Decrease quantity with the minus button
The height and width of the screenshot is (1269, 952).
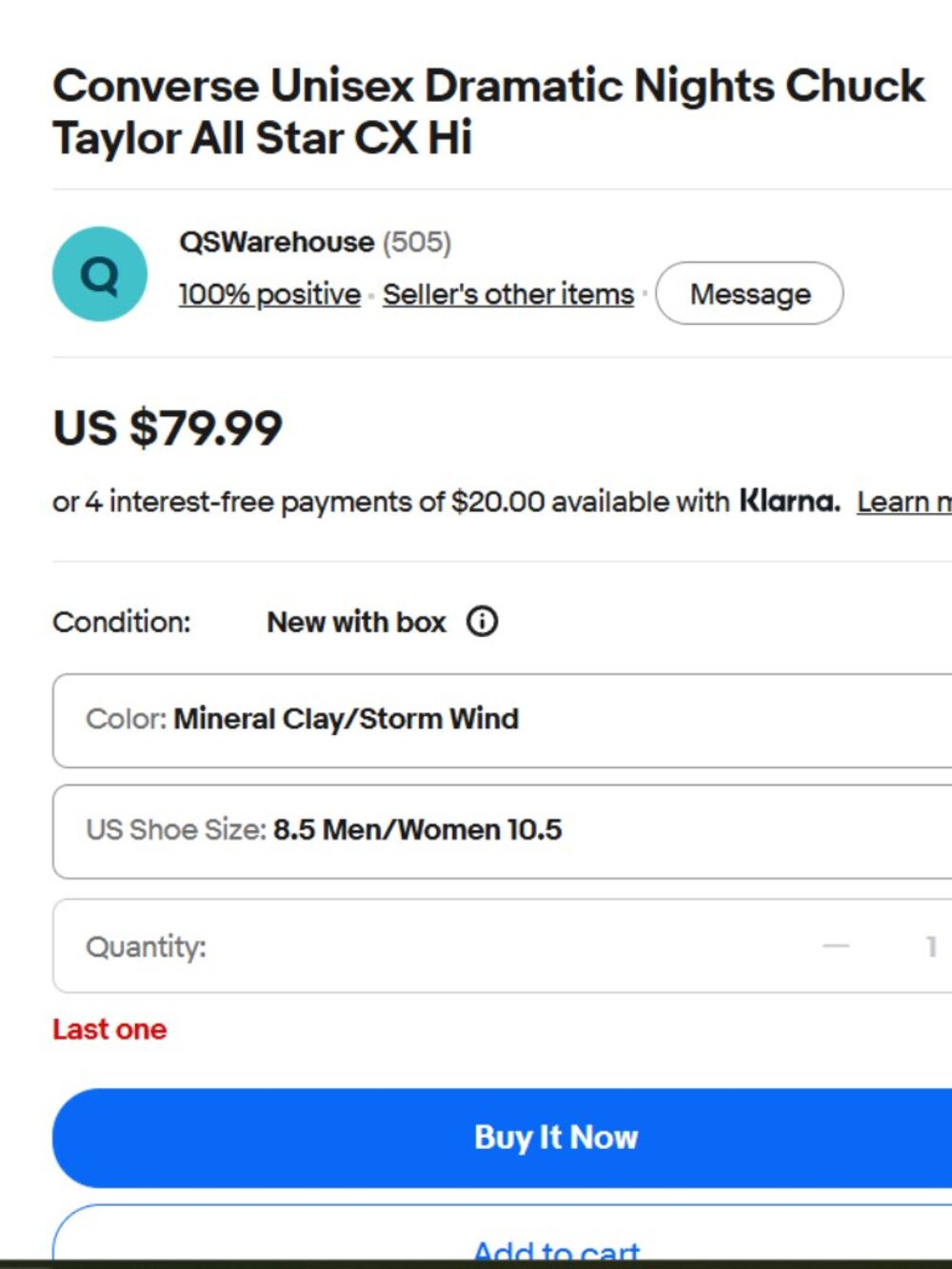(x=836, y=946)
